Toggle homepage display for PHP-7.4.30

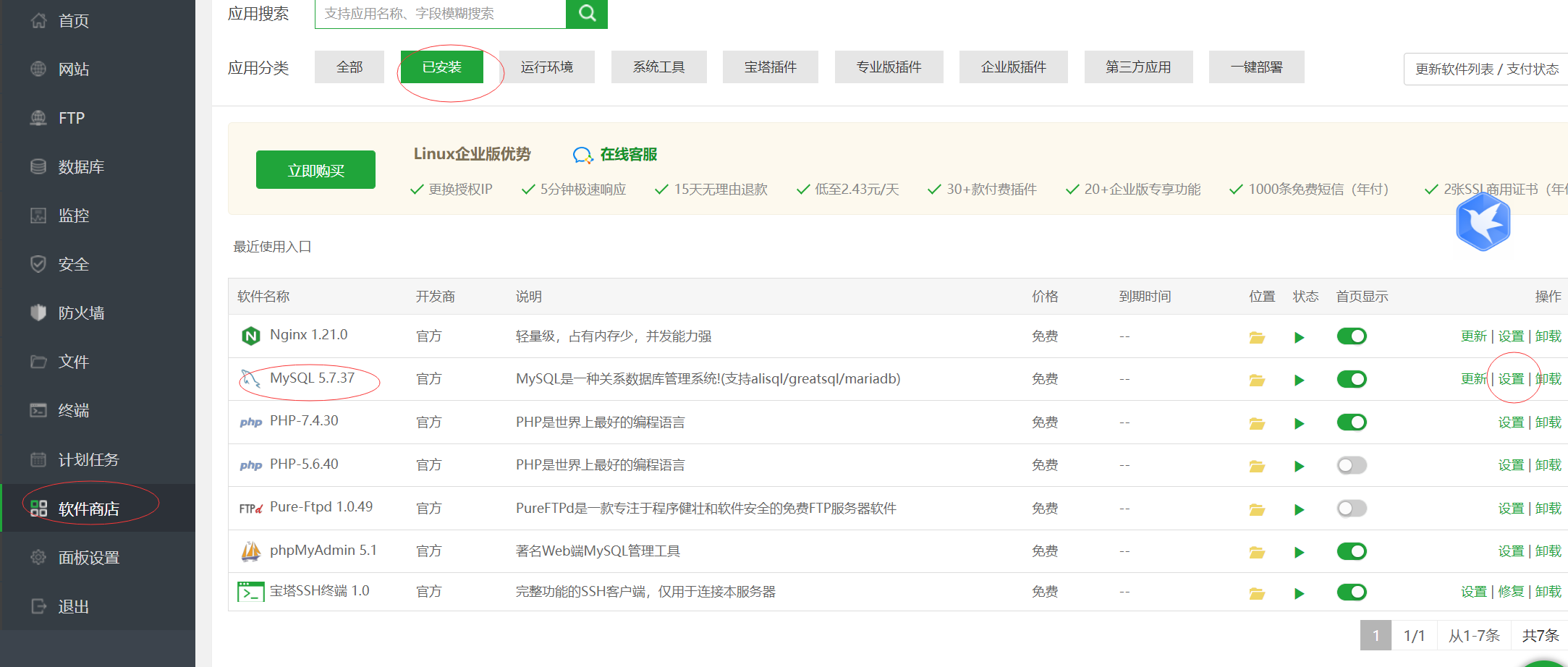[x=1351, y=422]
